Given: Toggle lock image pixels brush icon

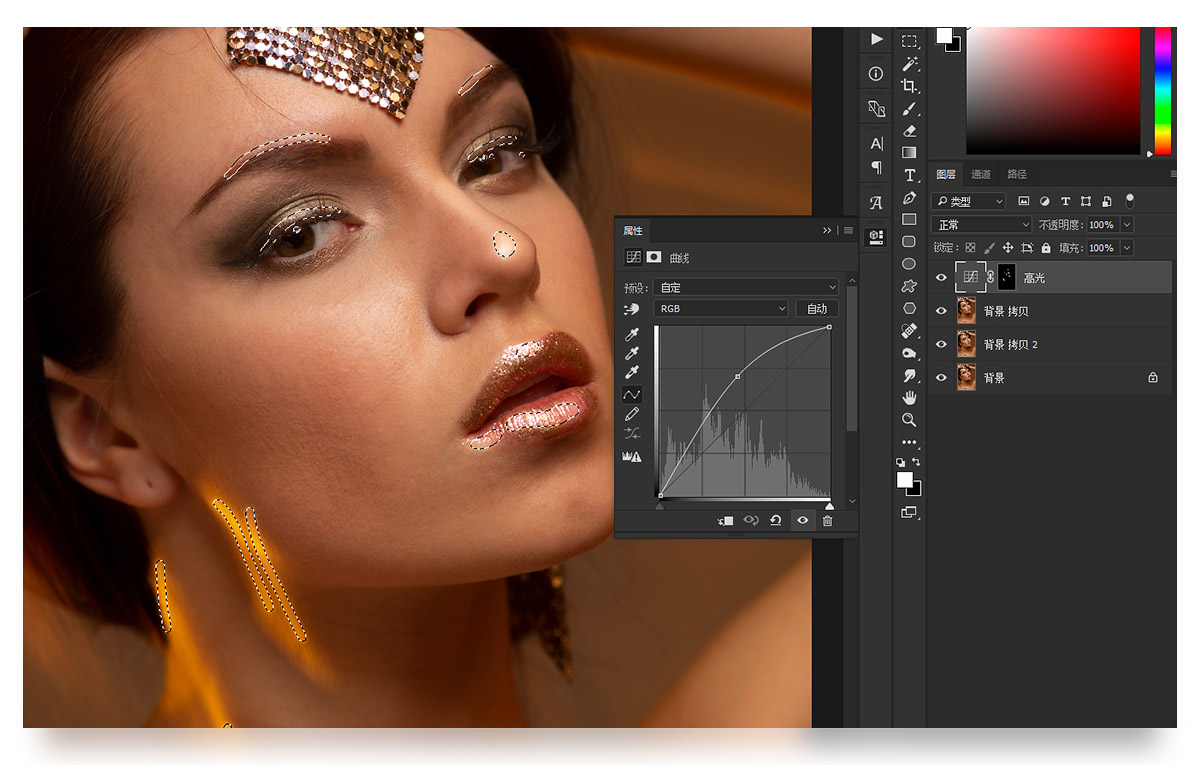Looking at the screenshot, I should tap(989, 248).
